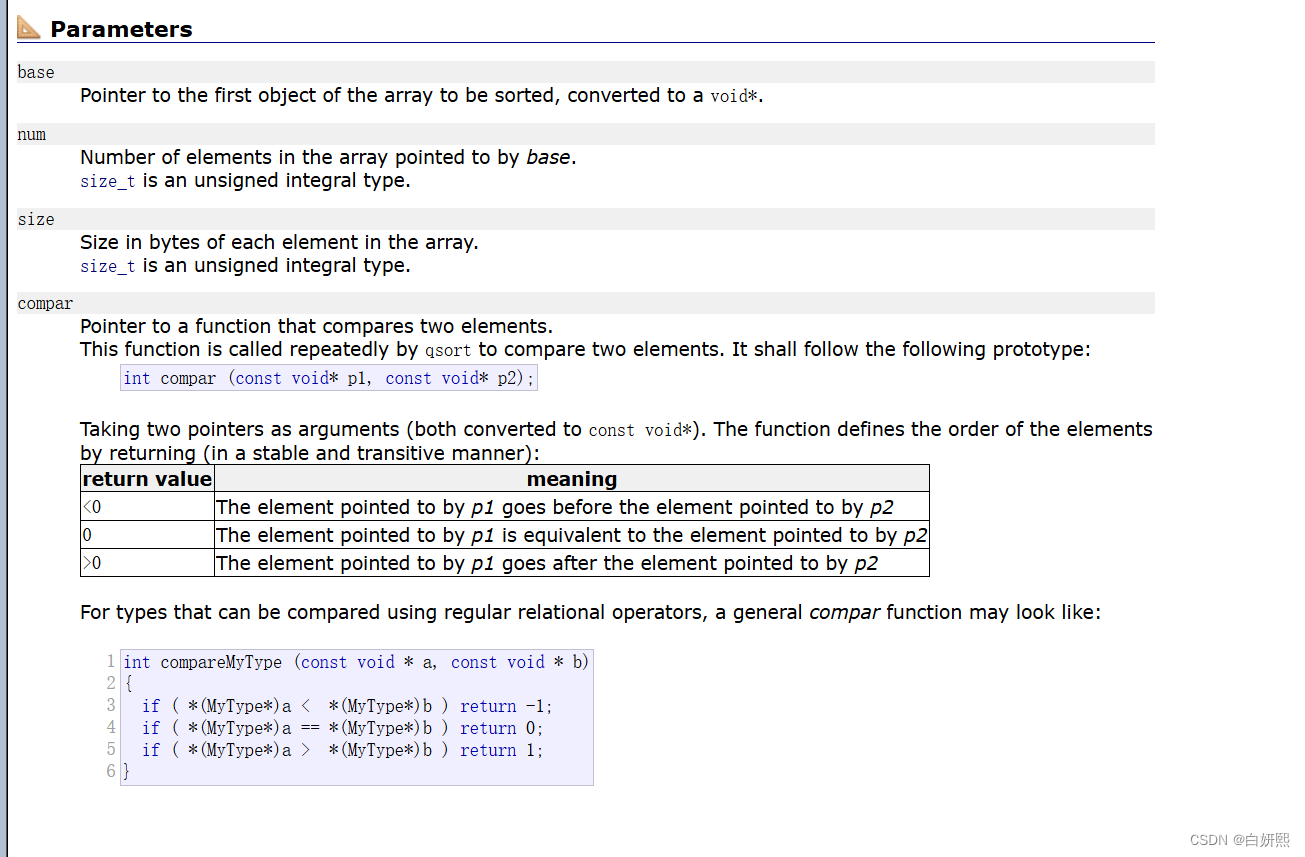Click 'Size in bytes of each element' text
The width and height of the screenshot is (1305, 857).
coord(279,242)
